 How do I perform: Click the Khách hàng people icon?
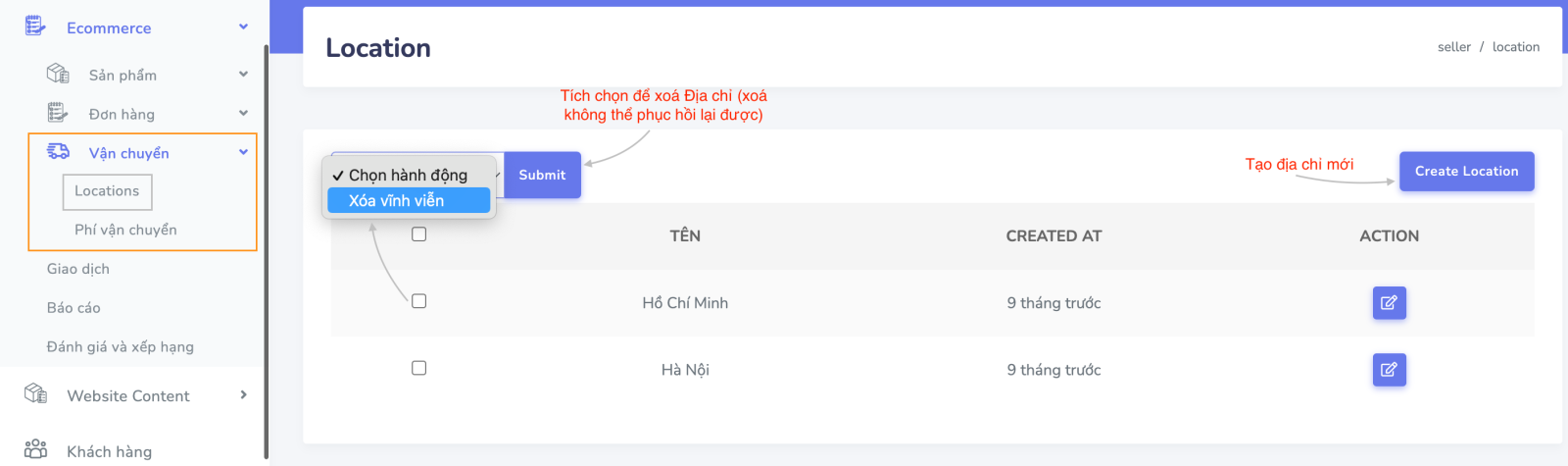(x=35, y=449)
